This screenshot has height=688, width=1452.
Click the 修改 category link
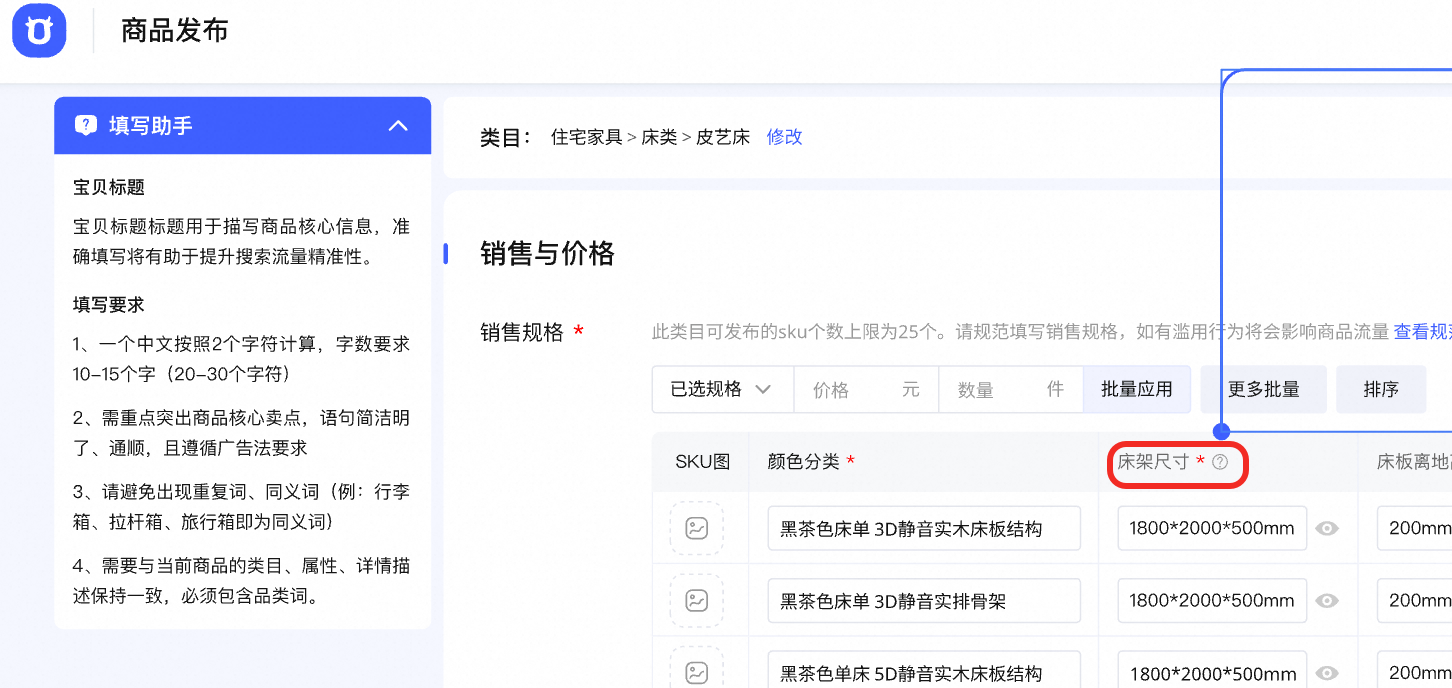click(785, 137)
